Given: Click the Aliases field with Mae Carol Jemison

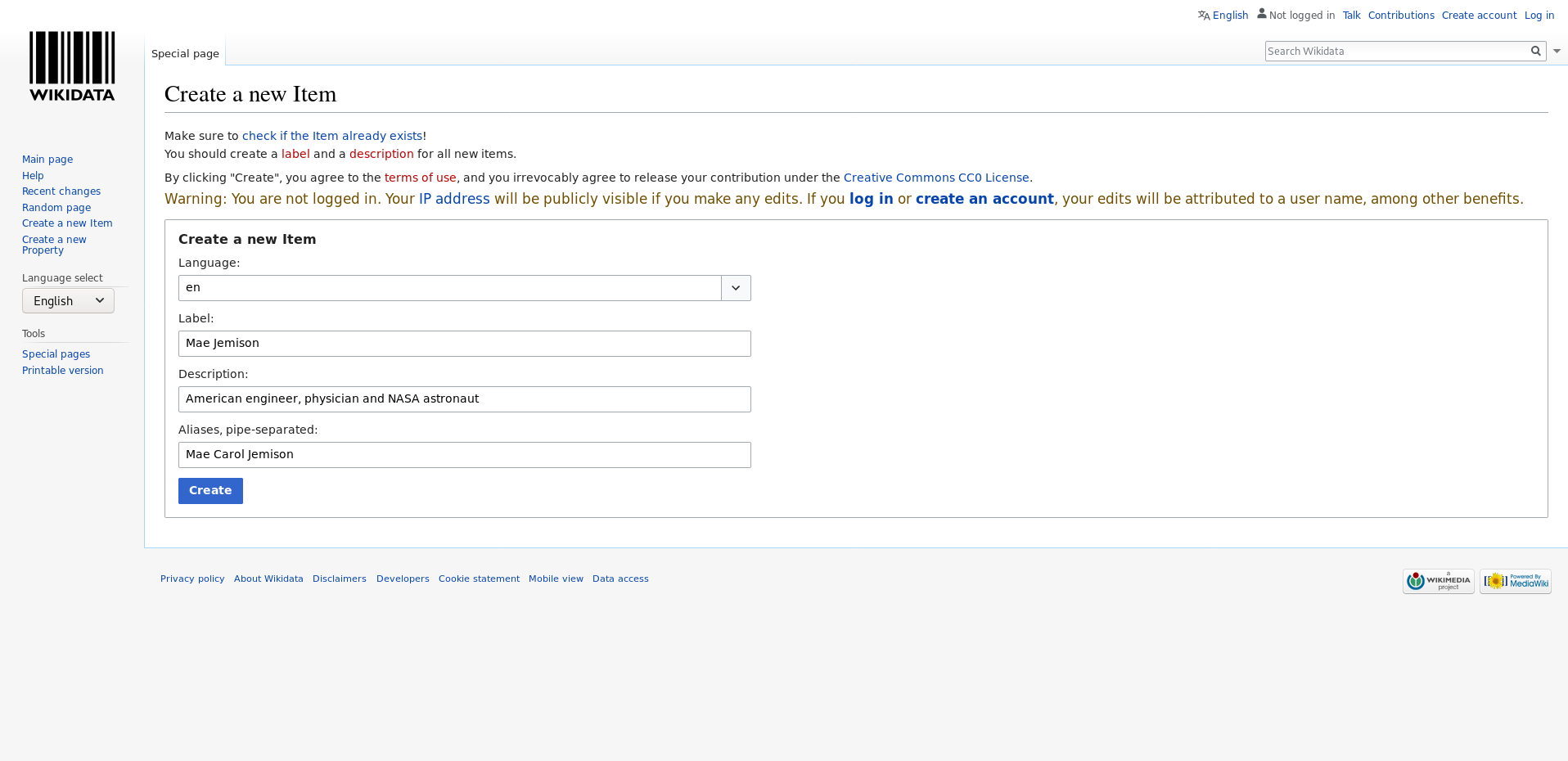Looking at the screenshot, I should pyautogui.click(x=465, y=455).
